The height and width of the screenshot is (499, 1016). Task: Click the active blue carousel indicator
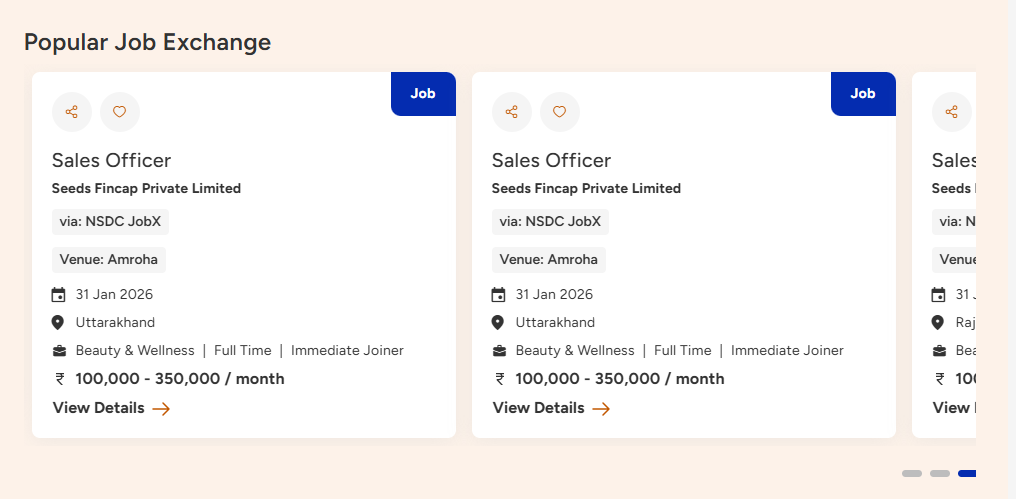[x=967, y=473]
